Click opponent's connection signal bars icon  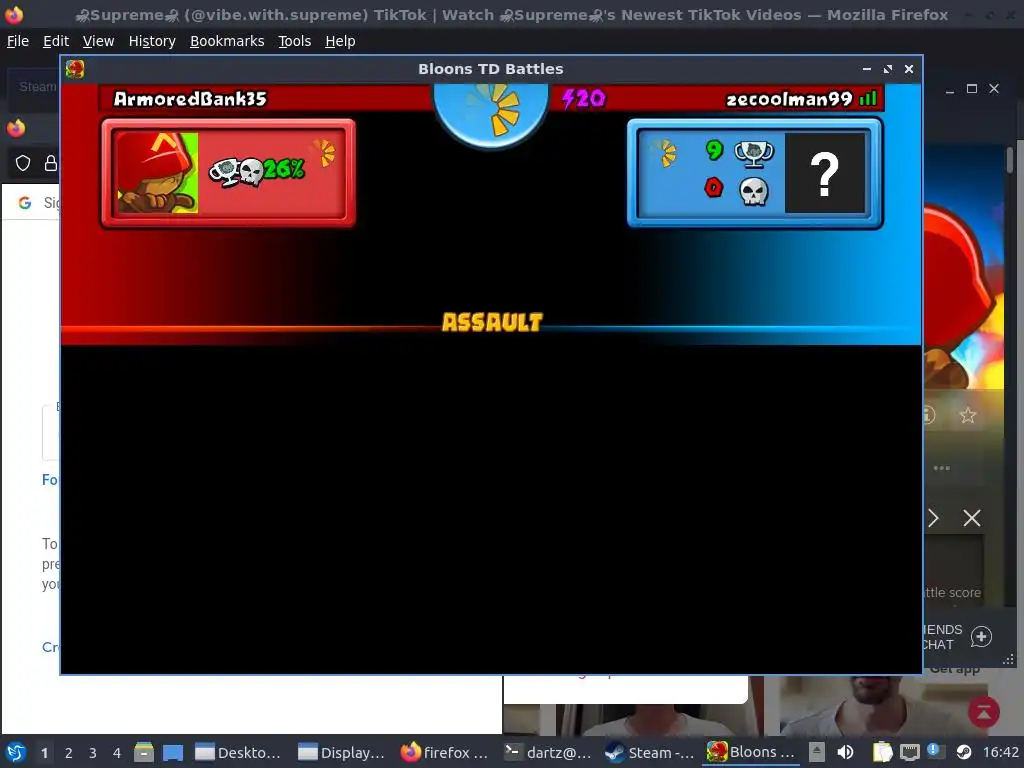tap(869, 98)
